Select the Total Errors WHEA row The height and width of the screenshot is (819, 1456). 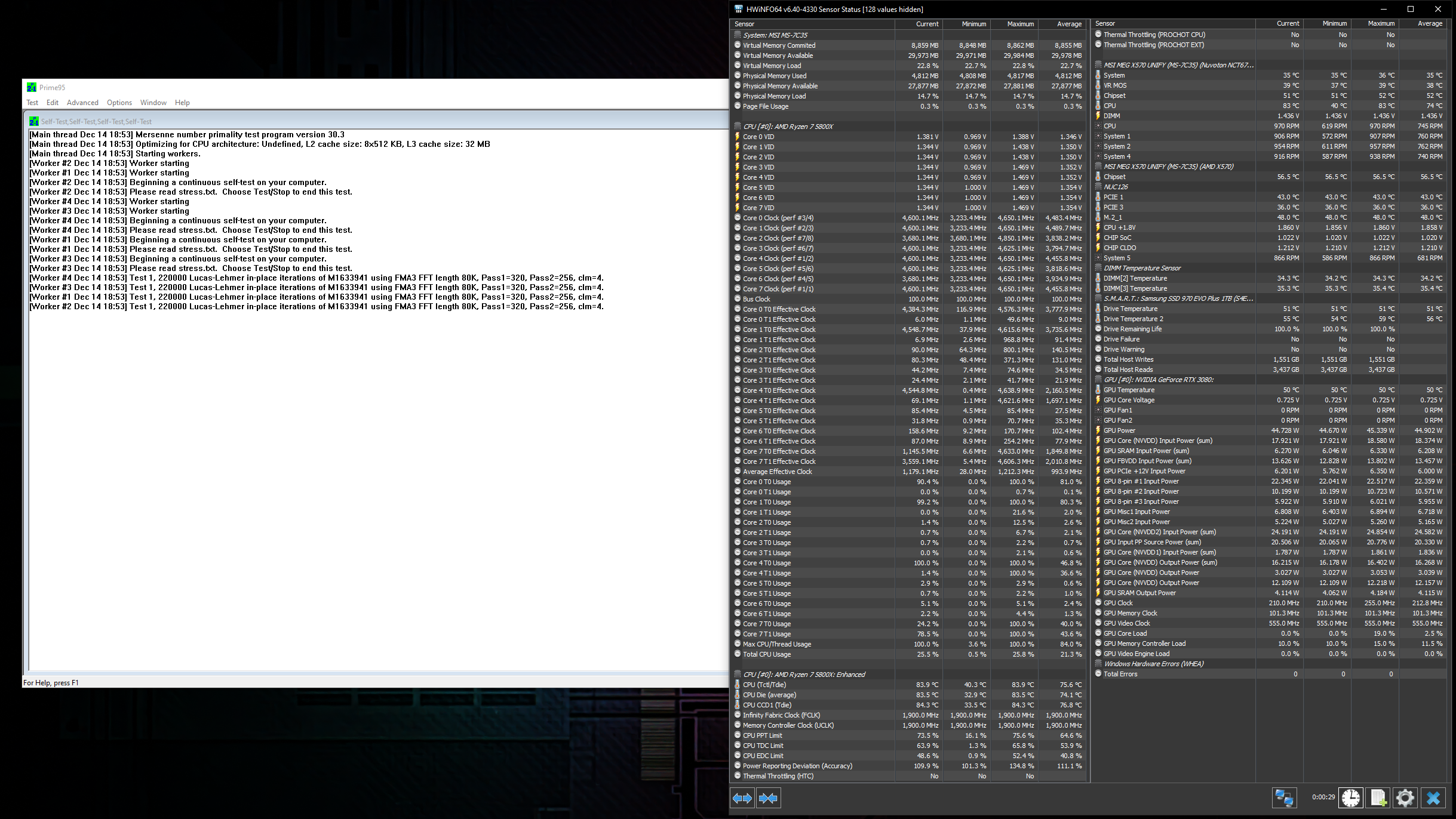click(x=1120, y=674)
